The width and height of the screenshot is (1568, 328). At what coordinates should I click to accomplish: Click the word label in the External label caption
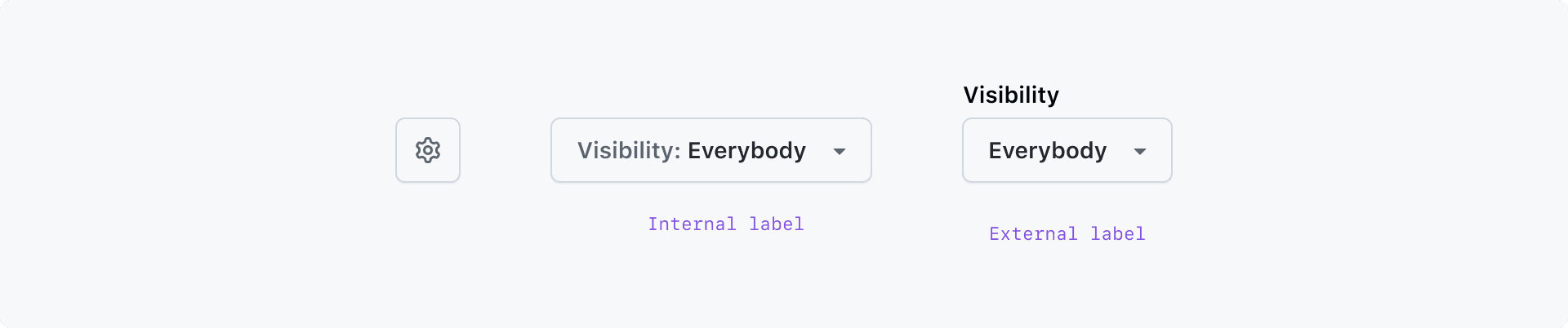pos(1118,234)
